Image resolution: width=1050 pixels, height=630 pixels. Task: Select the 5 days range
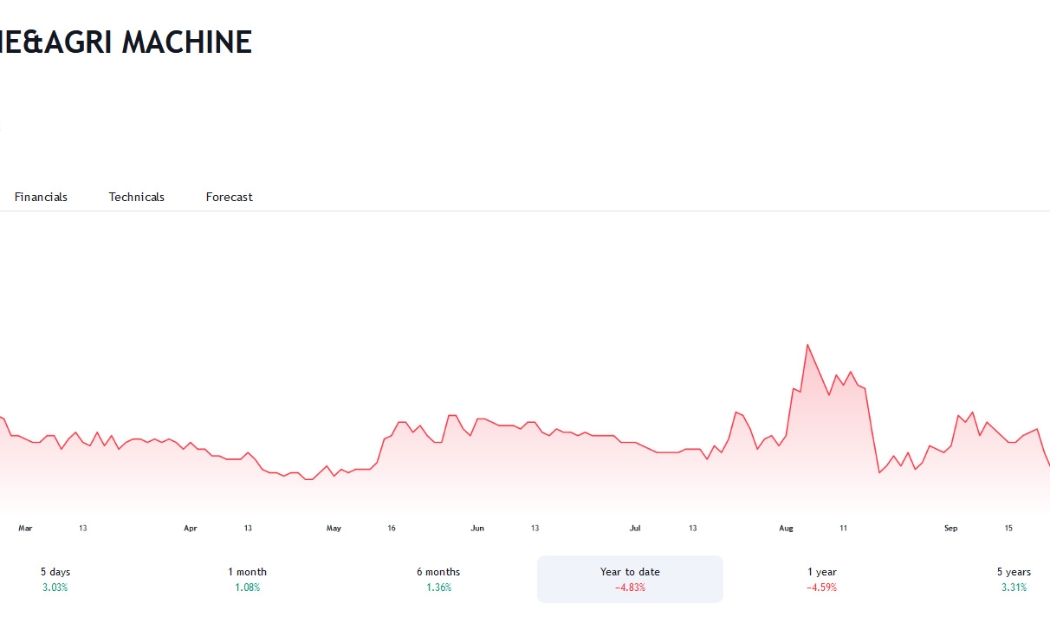[55, 579]
